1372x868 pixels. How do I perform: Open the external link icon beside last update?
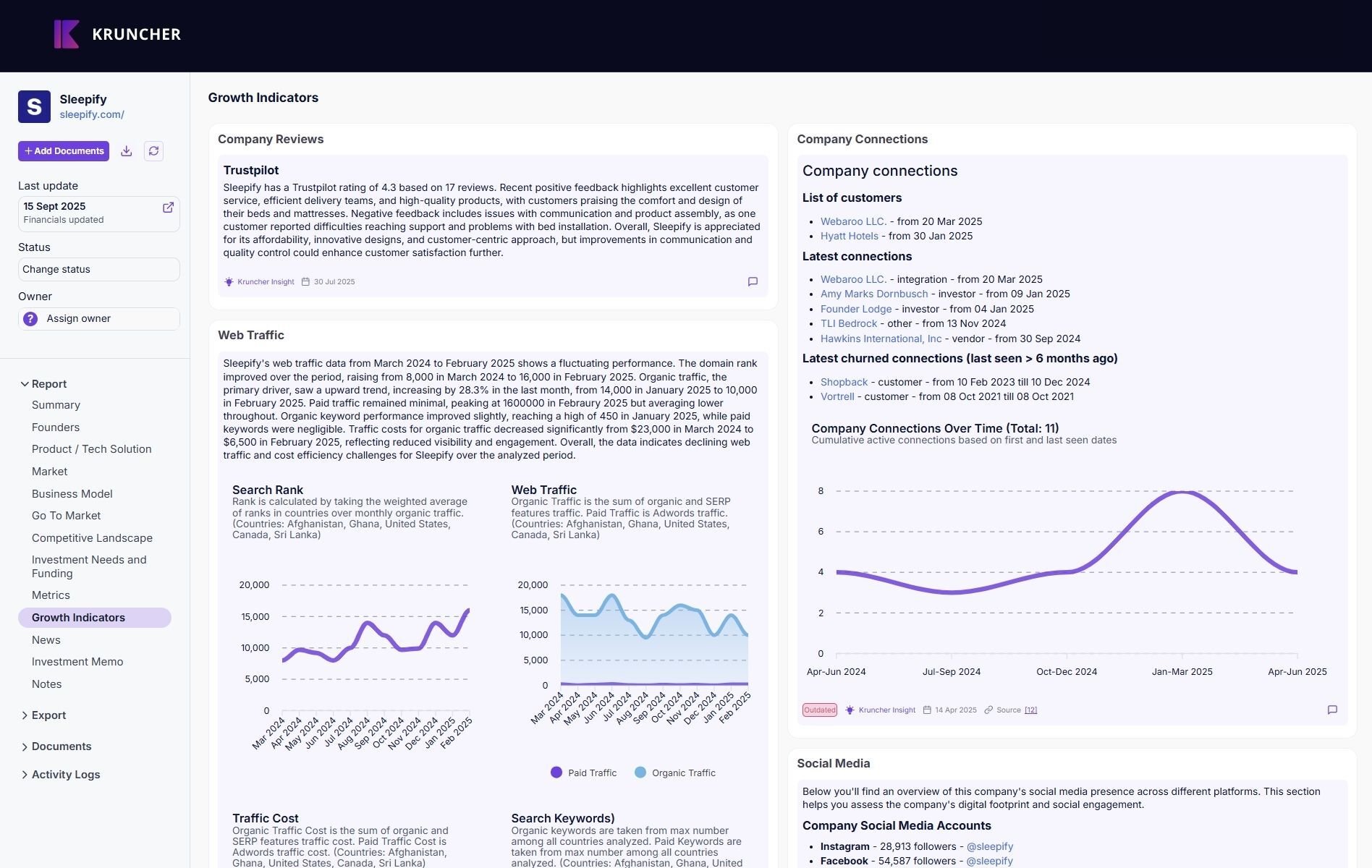[168, 208]
